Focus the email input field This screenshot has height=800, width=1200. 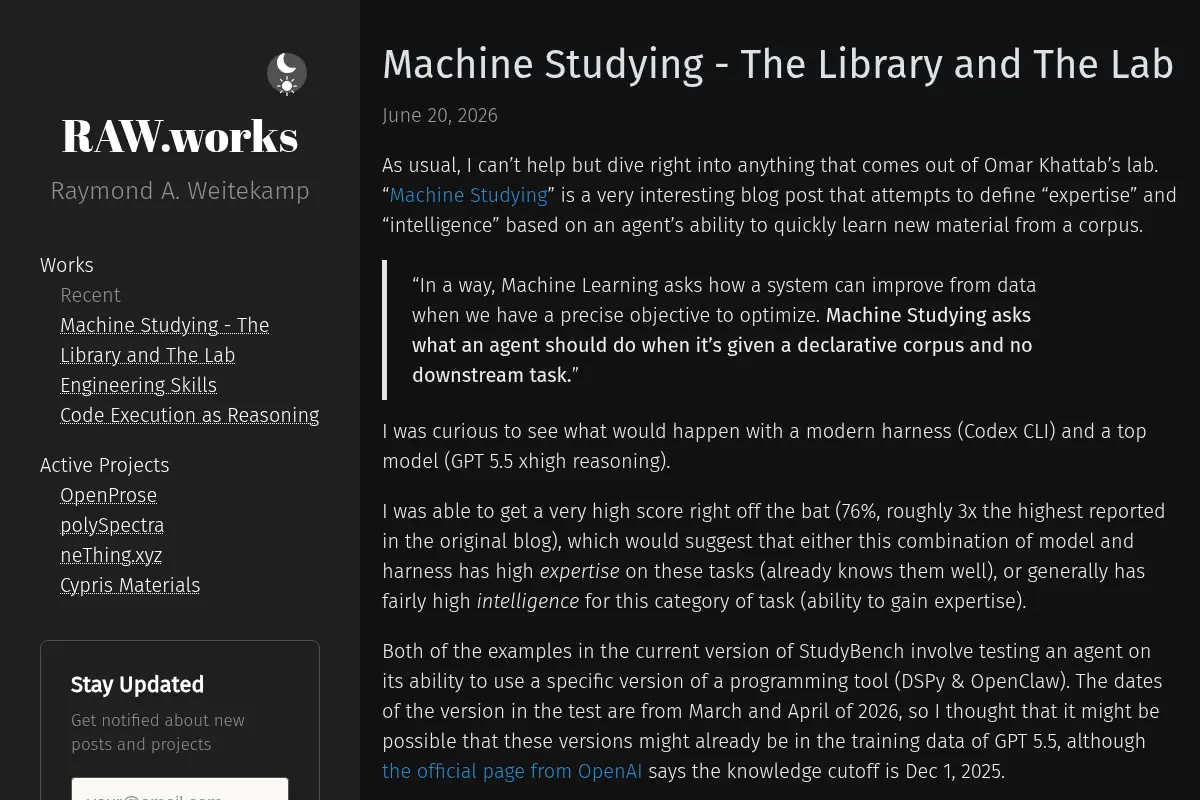[180, 790]
